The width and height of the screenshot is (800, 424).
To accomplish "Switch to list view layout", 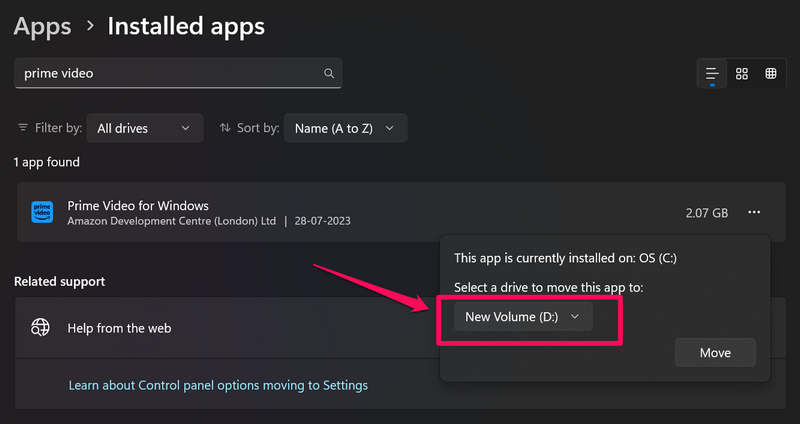I will pos(712,73).
